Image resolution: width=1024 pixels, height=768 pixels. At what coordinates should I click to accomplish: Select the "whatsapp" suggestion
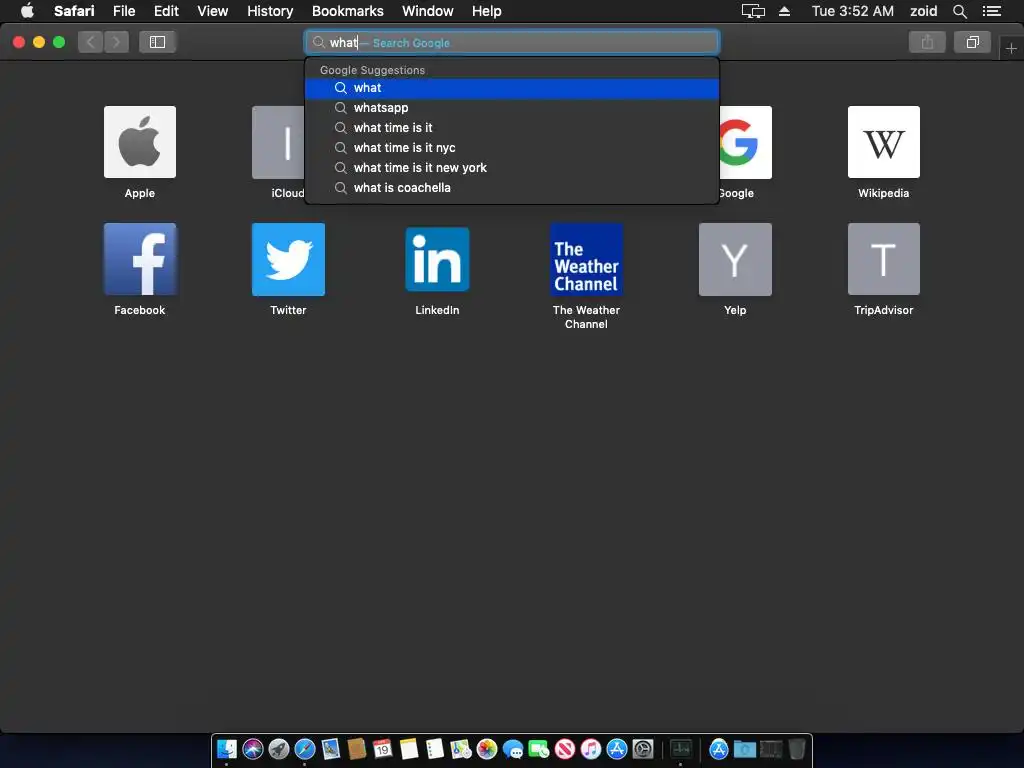tap(511, 108)
